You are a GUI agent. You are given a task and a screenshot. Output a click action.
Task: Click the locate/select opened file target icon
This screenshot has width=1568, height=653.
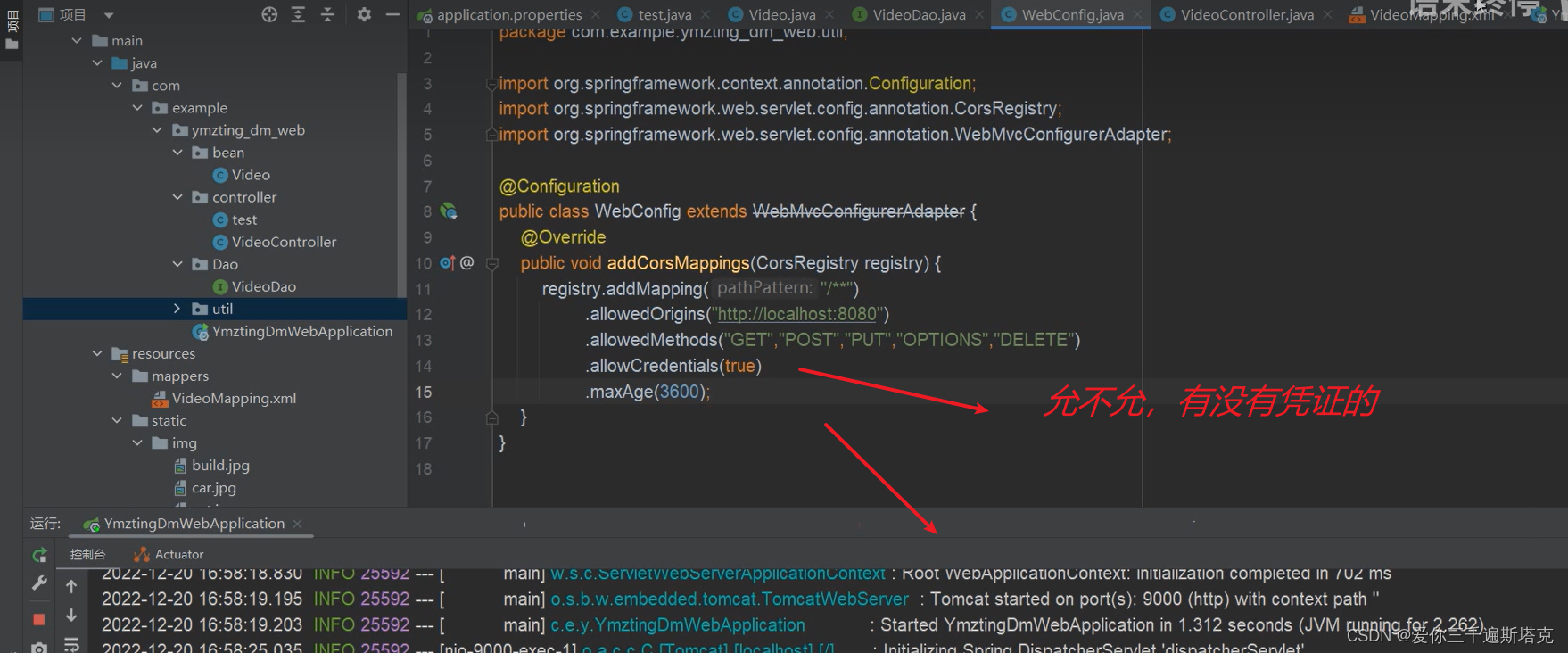click(x=269, y=14)
